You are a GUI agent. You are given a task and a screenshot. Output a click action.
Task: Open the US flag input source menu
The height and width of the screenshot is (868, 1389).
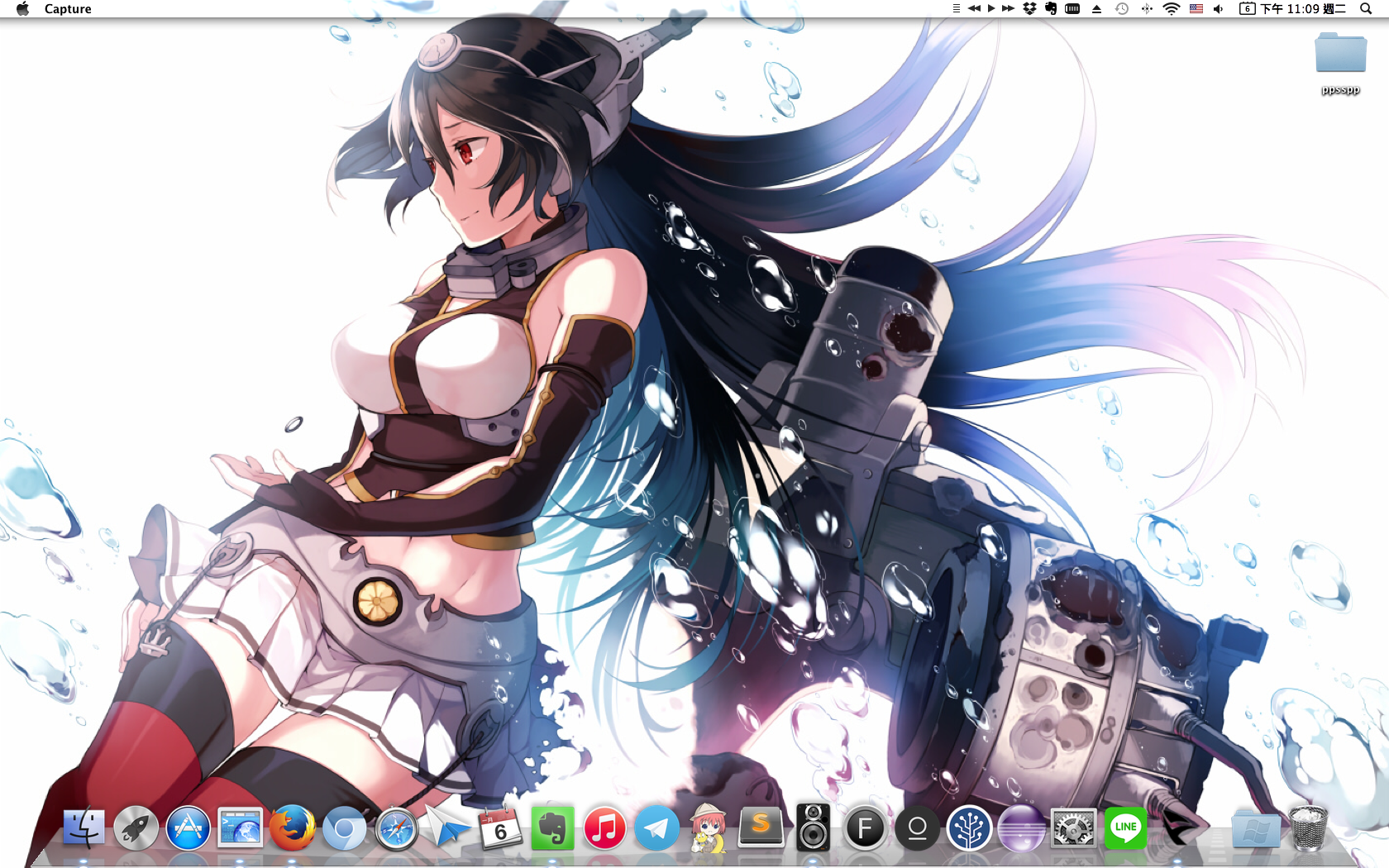1196,8
